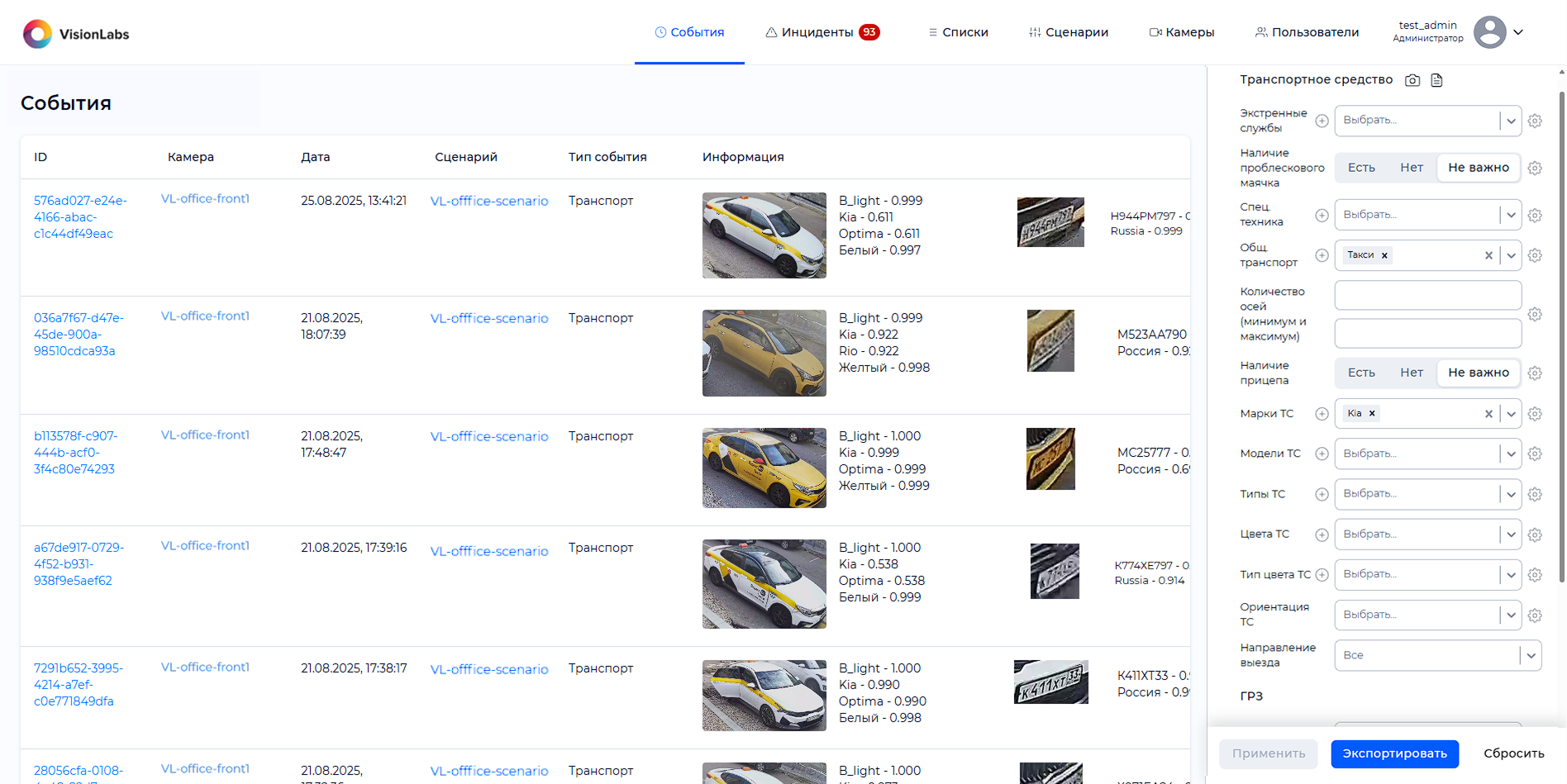This screenshot has height=784, width=1567.
Task: Switch to the События tab
Action: click(x=689, y=32)
